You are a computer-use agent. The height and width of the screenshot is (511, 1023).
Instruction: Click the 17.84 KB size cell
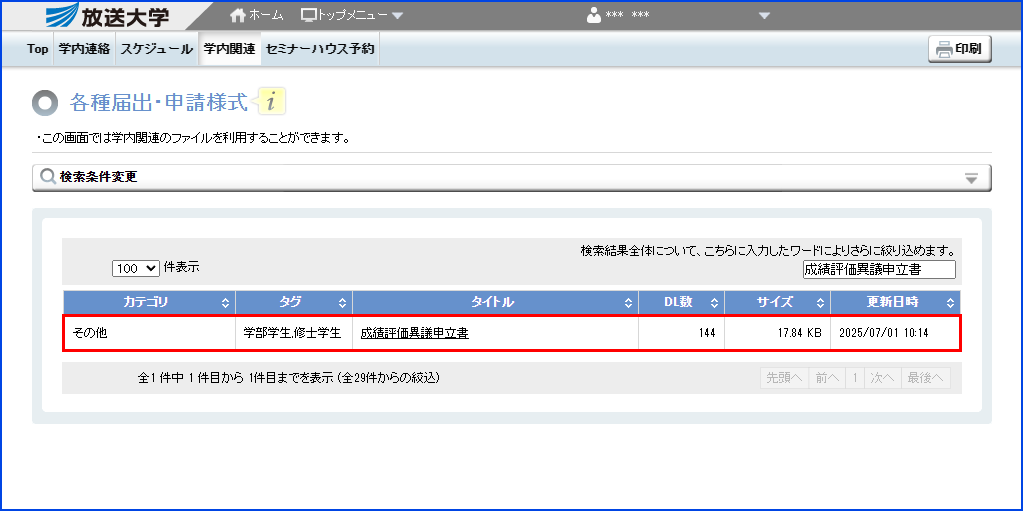pos(777,333)
